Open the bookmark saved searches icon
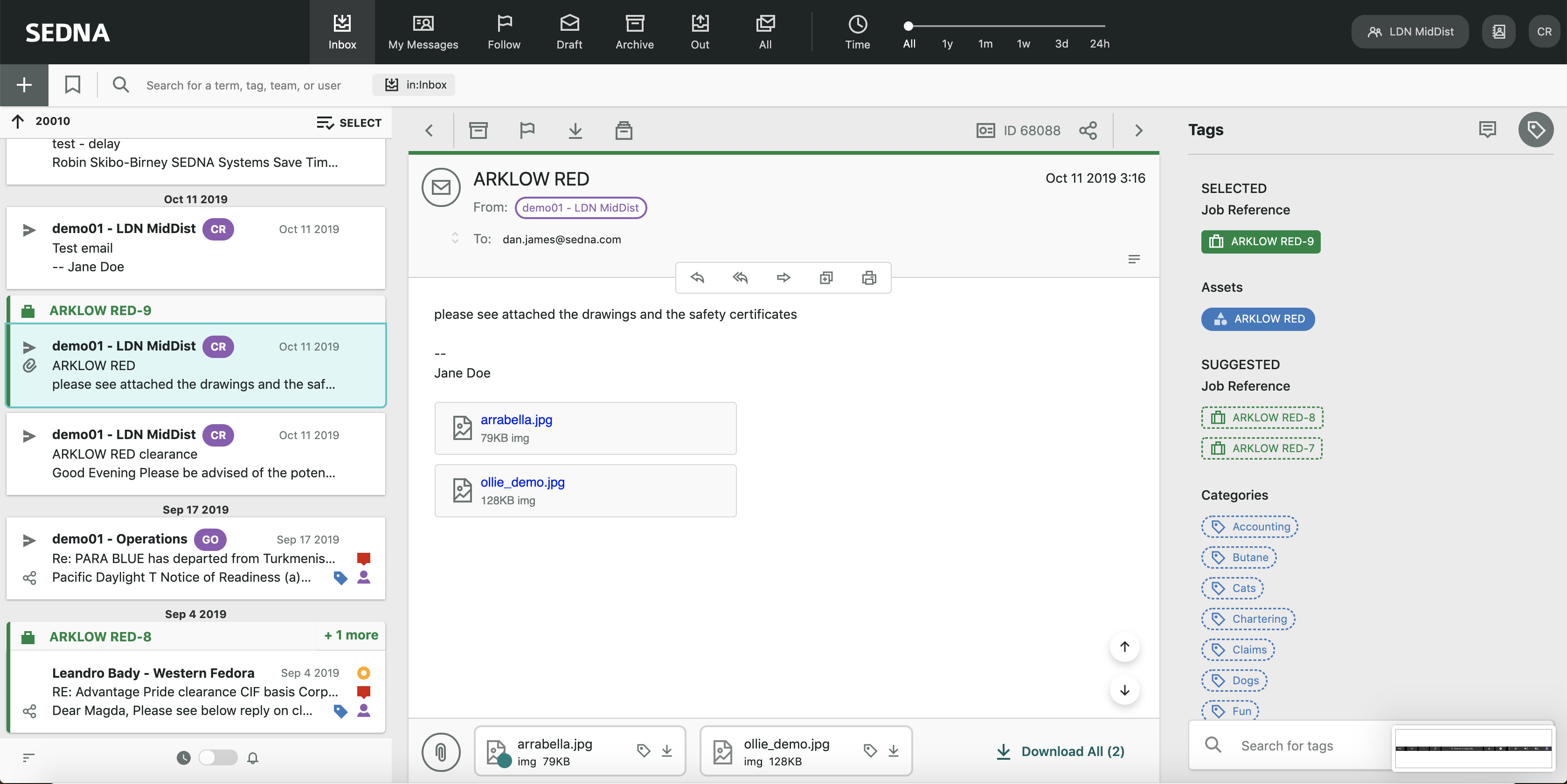The image size is (1567, 784). point(72,85)
